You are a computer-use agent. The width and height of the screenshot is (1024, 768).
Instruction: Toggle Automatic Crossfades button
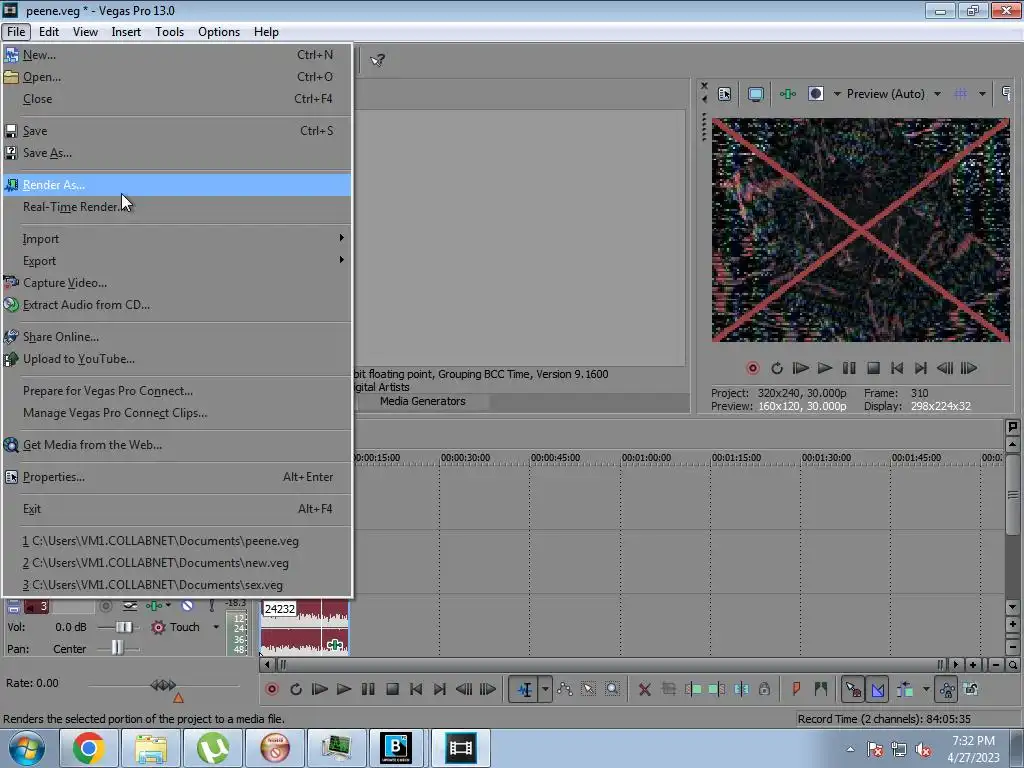tap(878, 689)
